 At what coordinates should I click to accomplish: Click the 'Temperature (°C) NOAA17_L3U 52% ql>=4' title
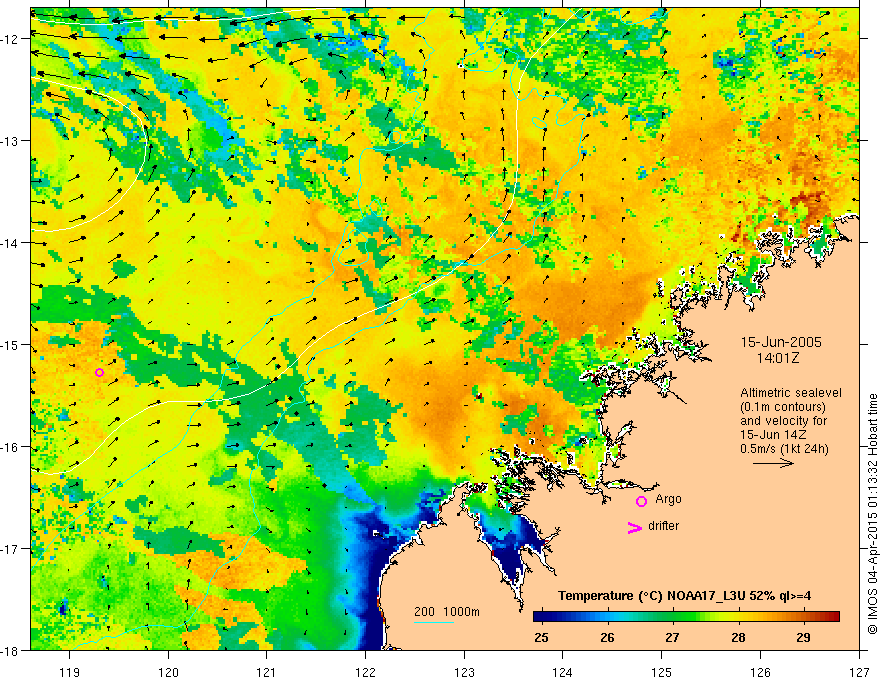click(684, 596)
